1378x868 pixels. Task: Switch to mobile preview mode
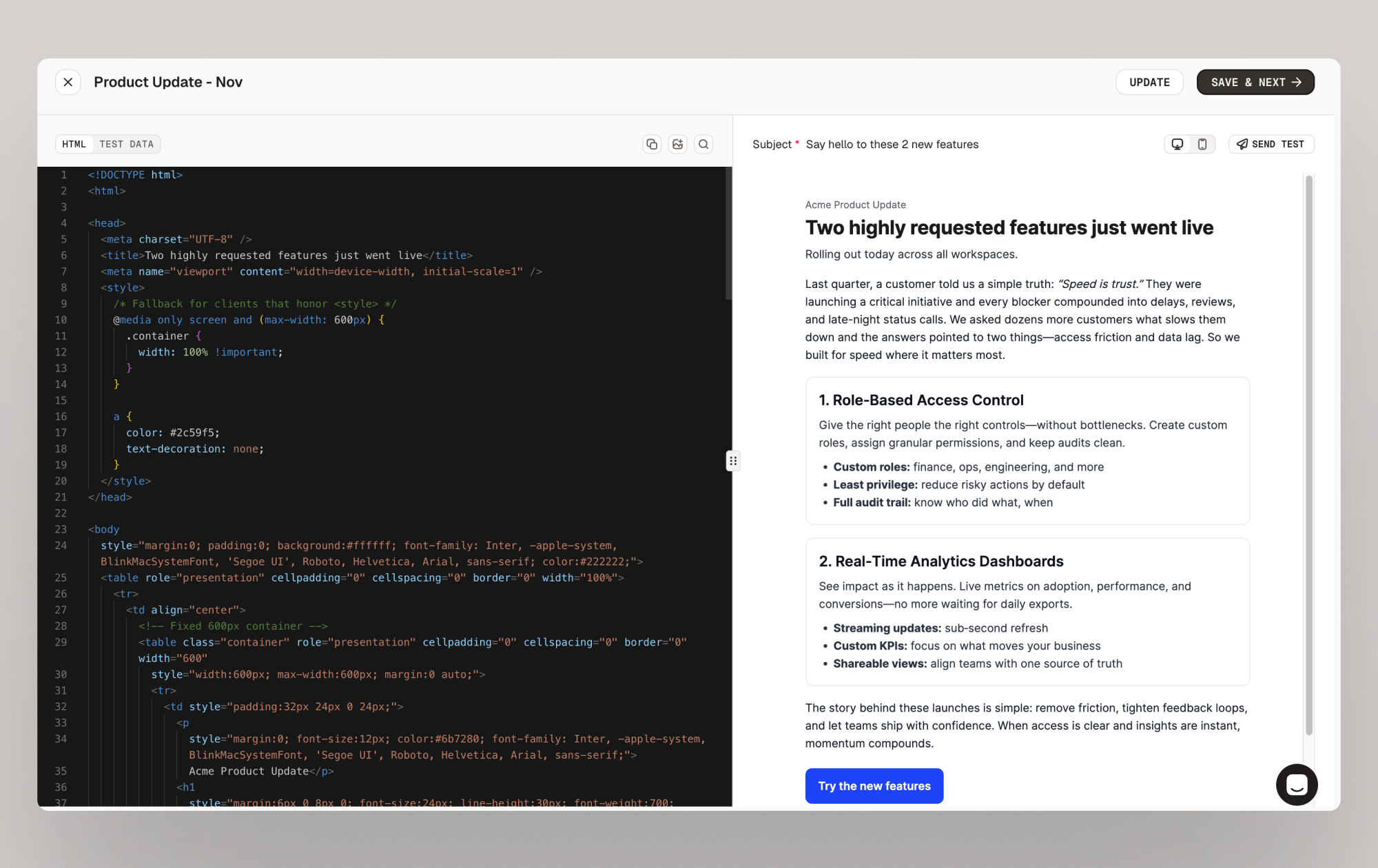(x=1202, y=144)
